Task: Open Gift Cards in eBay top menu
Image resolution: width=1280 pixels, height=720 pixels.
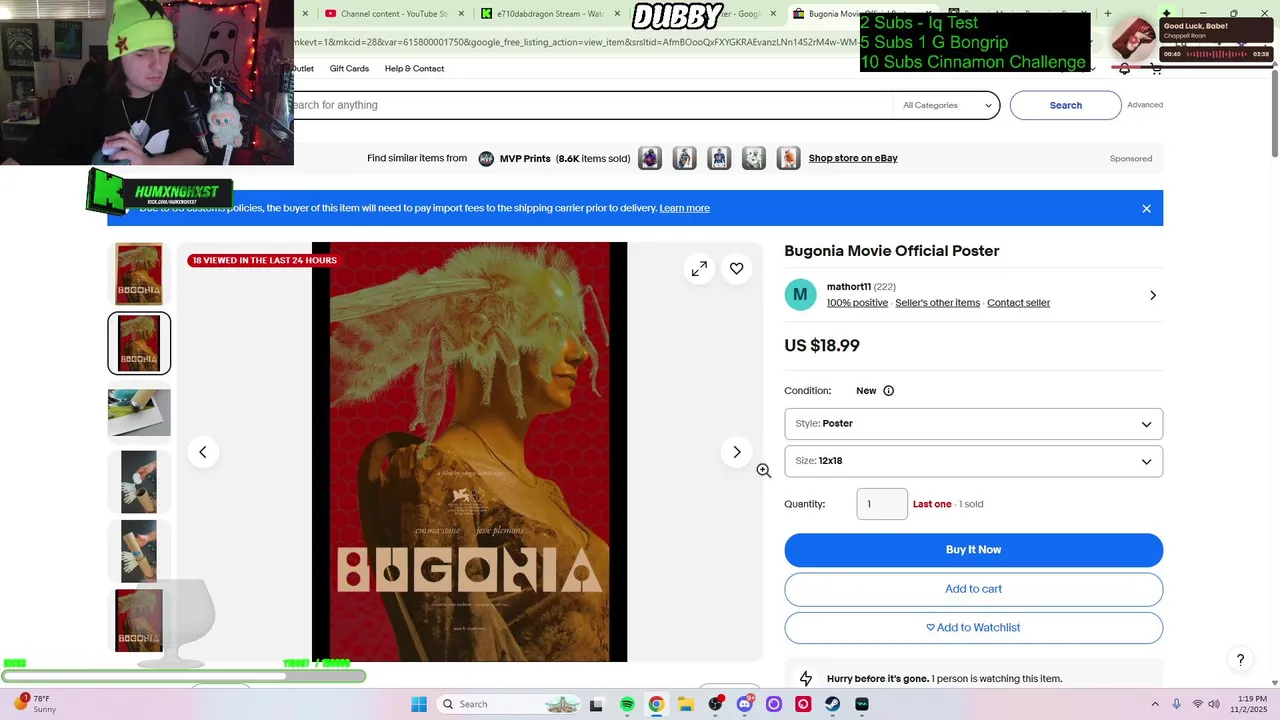Action: pos(349,69)
